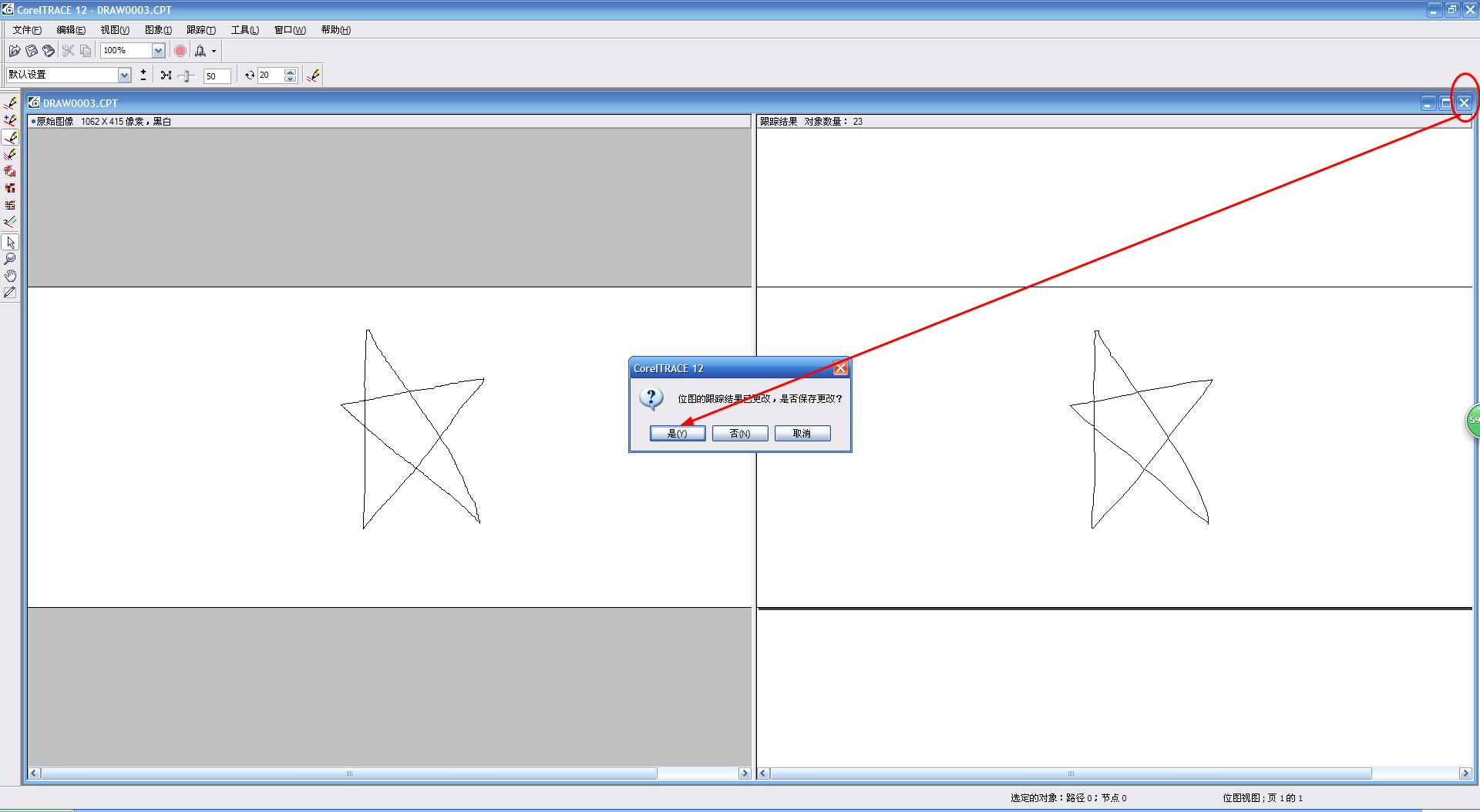This screenshot has width=1480, height=812.
Task: Click the Cut scissors icon
Action: click(68, 51)
